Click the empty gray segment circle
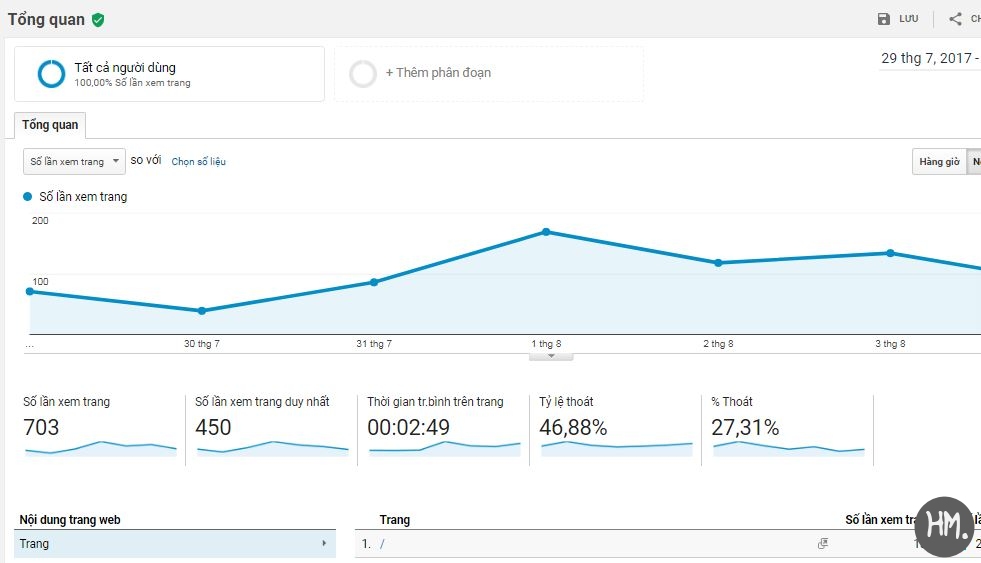981x563 pixels. coord(363,74)
